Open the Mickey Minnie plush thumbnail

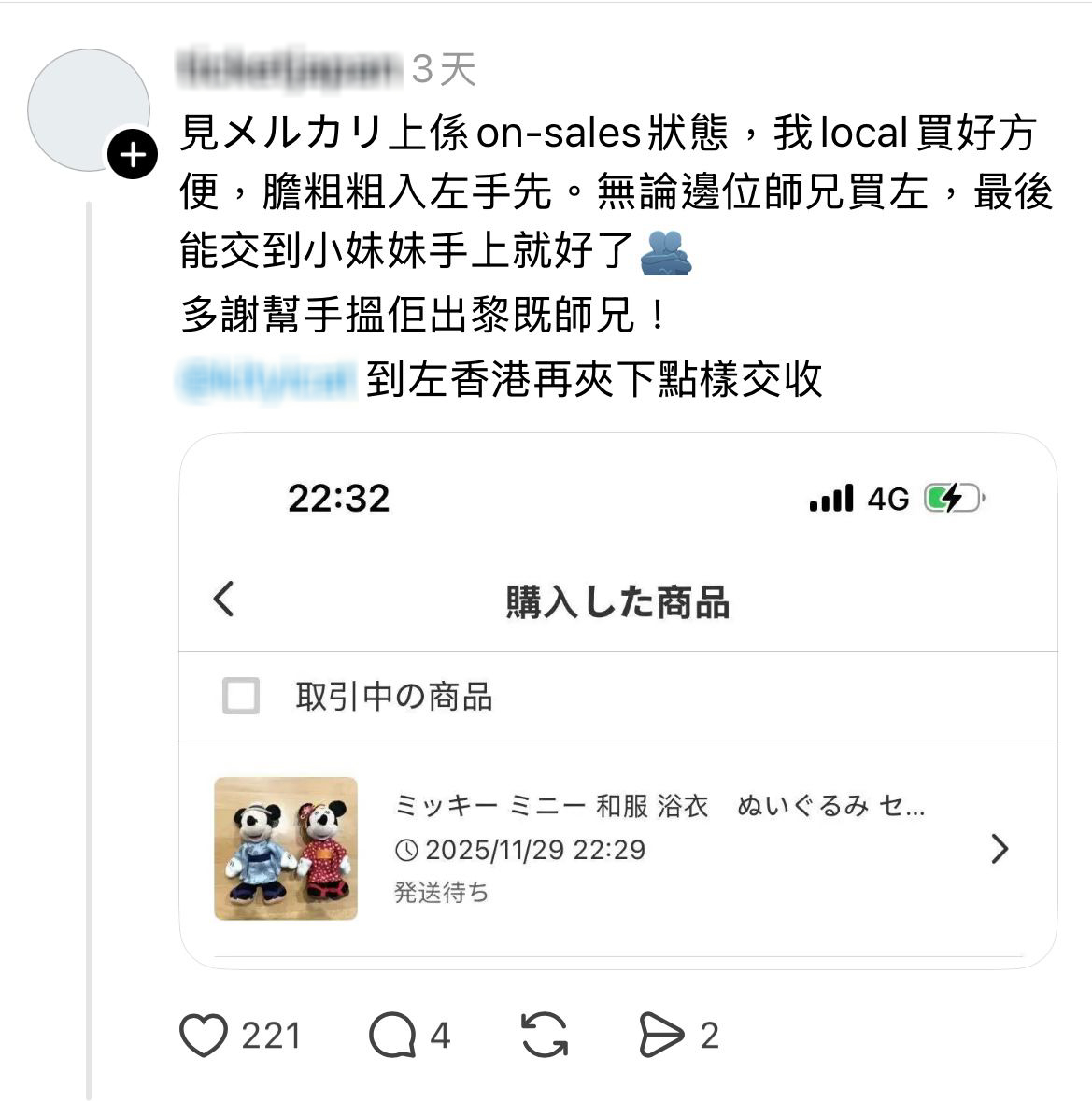tap(286, 848)
